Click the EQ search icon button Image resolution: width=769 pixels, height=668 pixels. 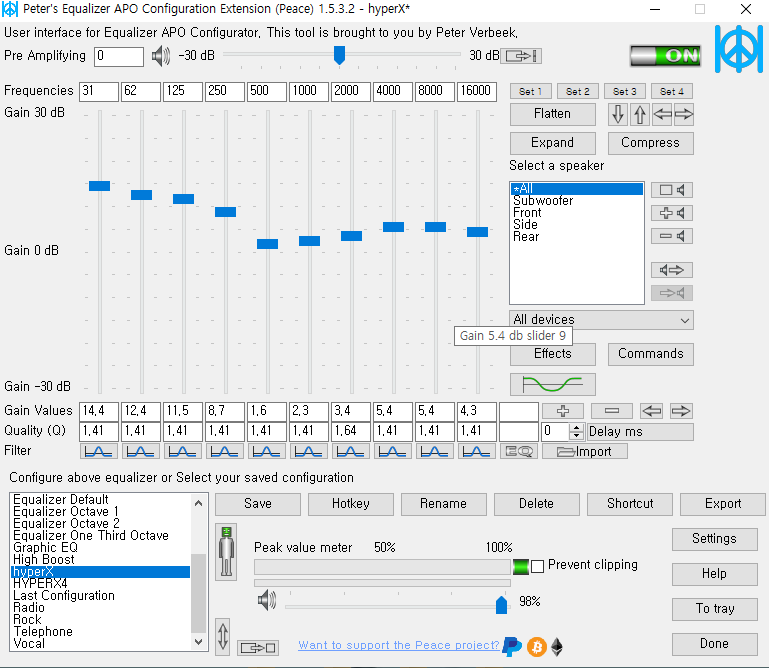[x=519, y=451]
